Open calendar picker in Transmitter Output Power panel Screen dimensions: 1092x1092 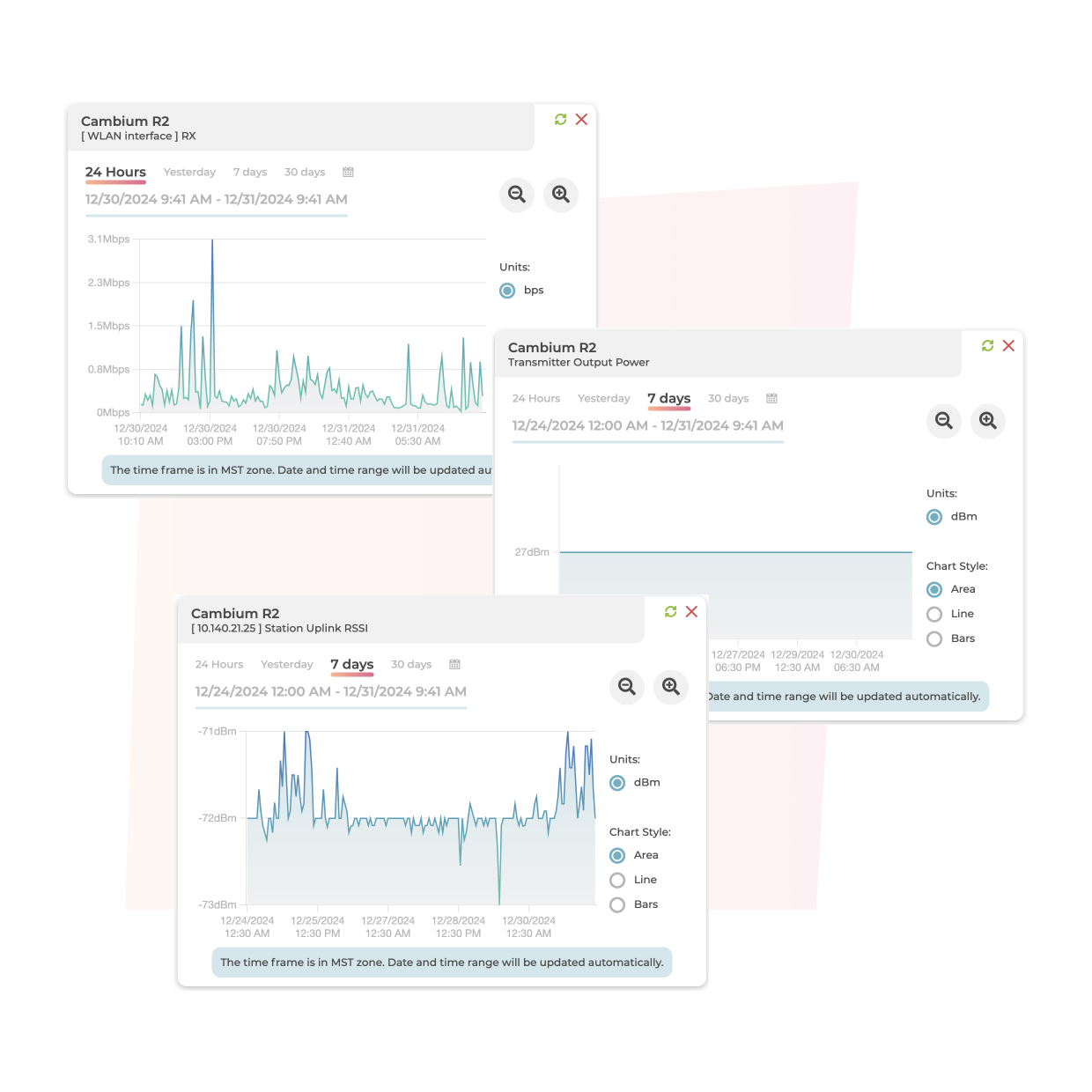pos(771,398)
